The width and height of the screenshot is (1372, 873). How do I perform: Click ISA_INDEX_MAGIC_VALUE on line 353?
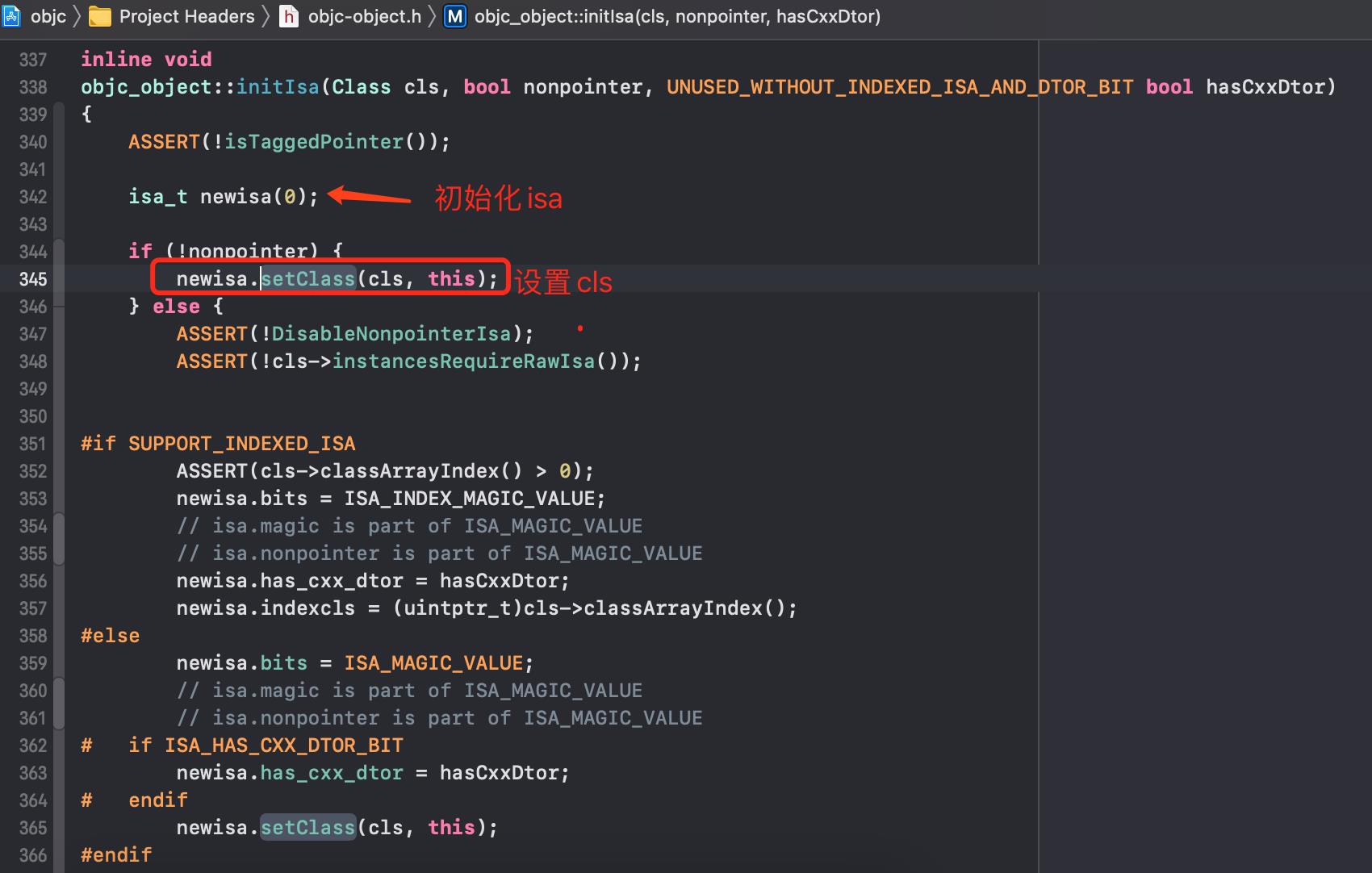(470, 499)
